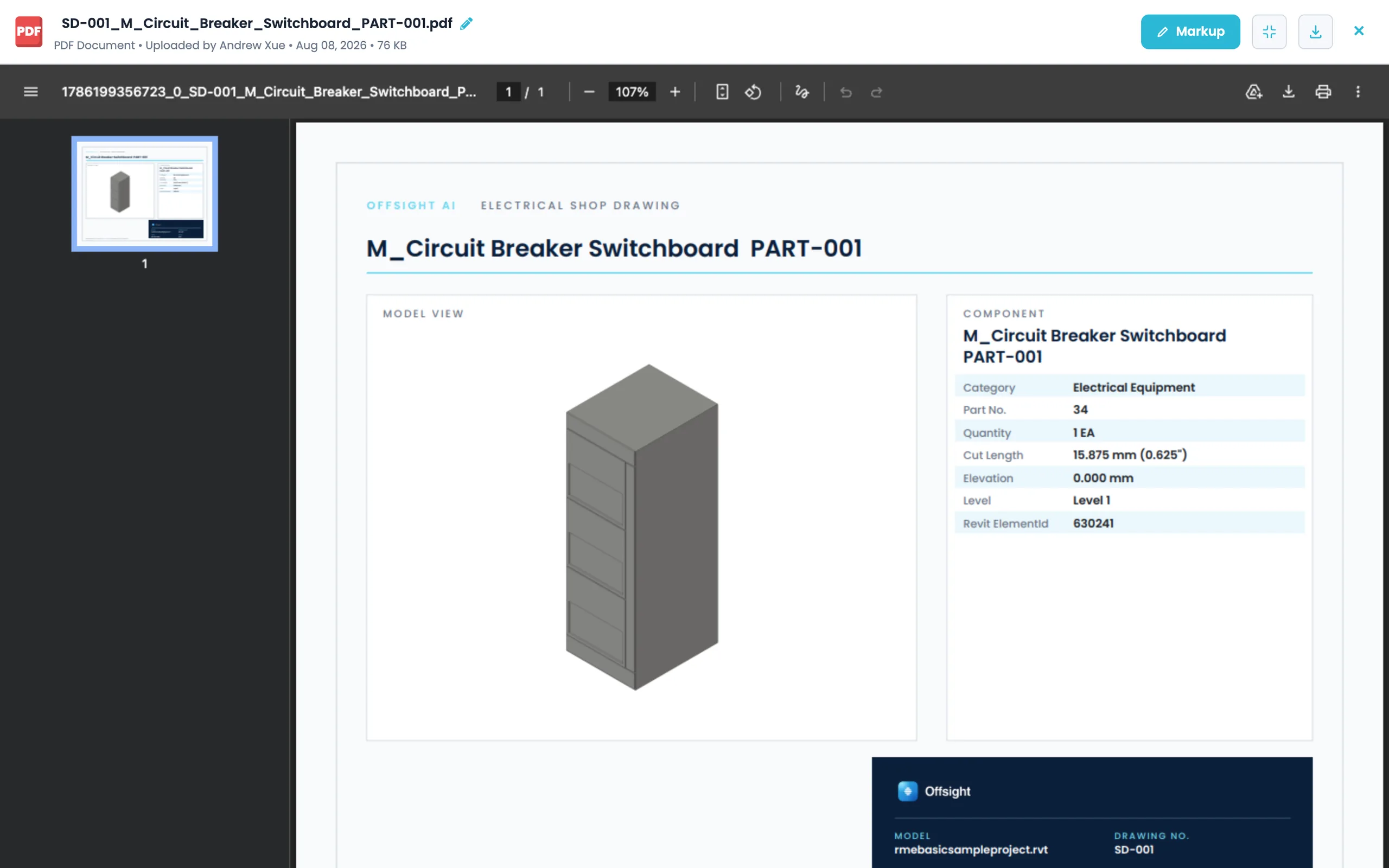Click the 3D switchboard model view
The height and width of the screenshot is (868, 1389).
(x=642, y=527)
